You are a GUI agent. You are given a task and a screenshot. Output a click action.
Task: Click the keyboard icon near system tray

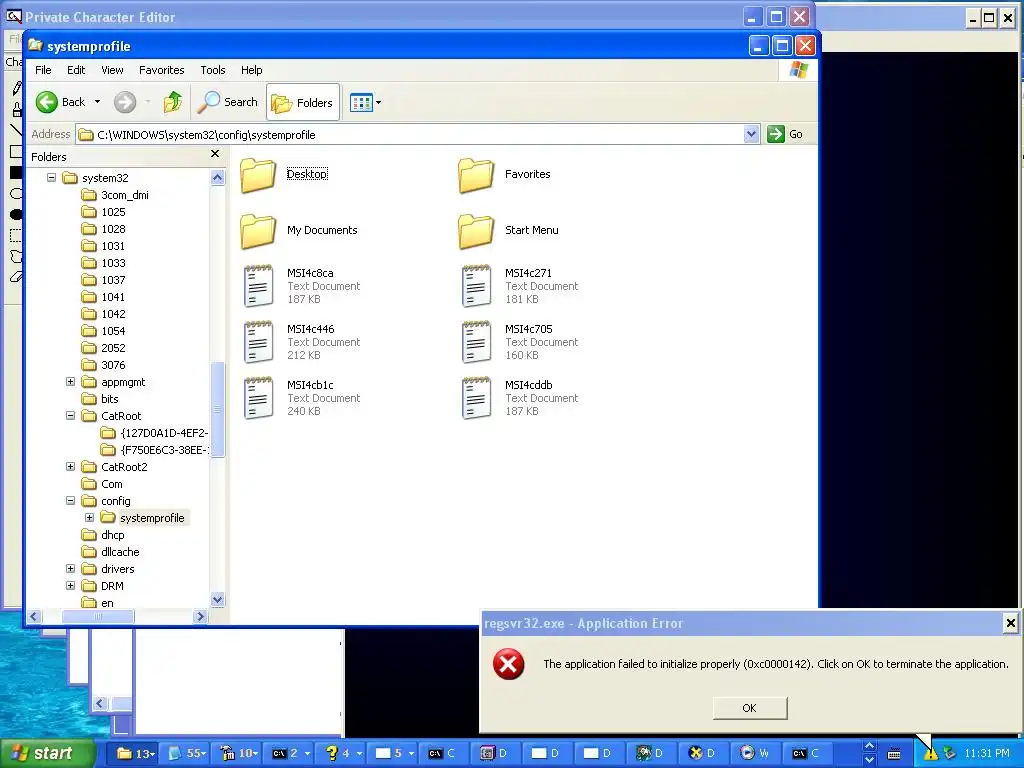tap(894, 754)
